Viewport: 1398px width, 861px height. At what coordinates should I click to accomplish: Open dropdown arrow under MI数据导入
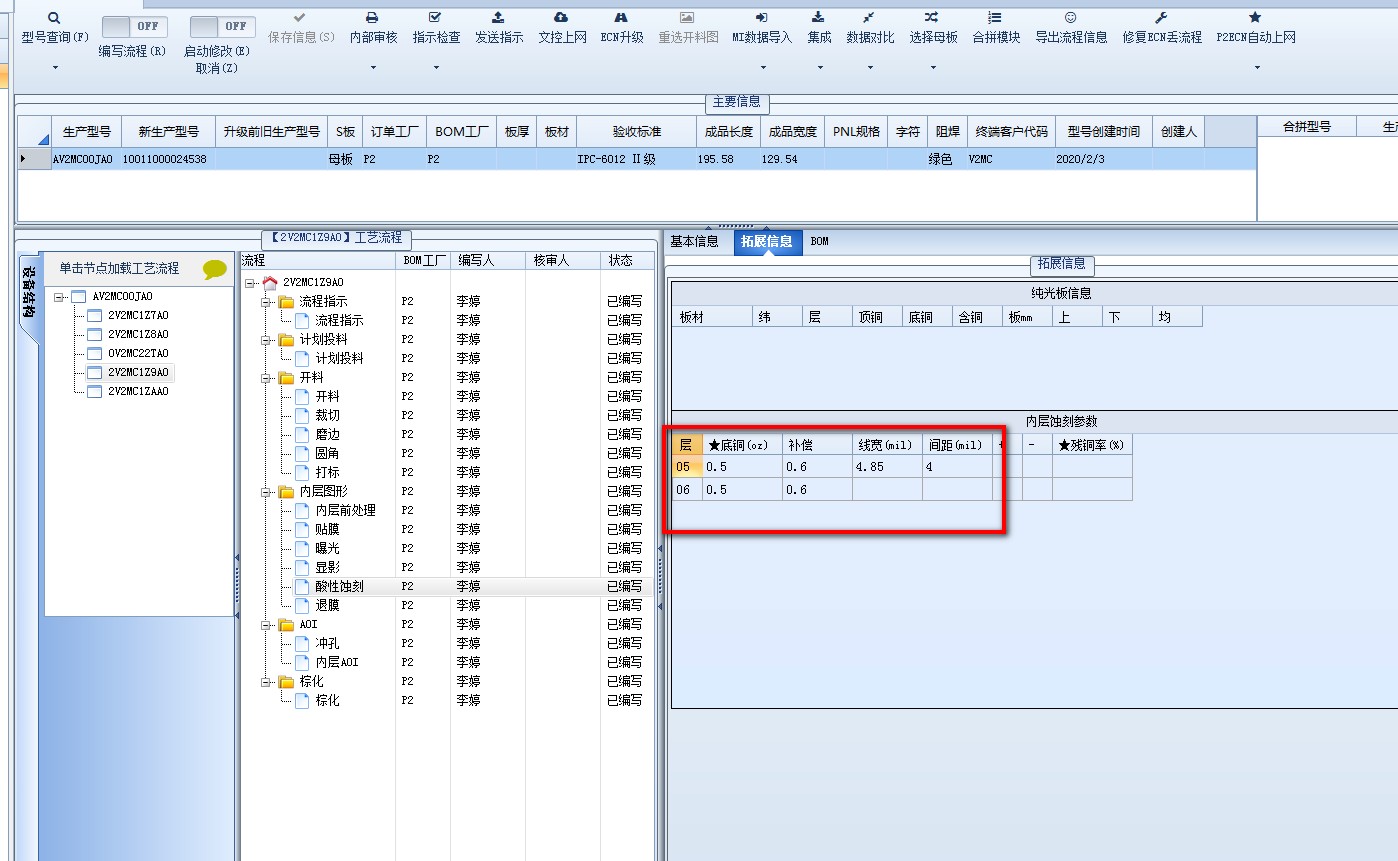point(762,68)
